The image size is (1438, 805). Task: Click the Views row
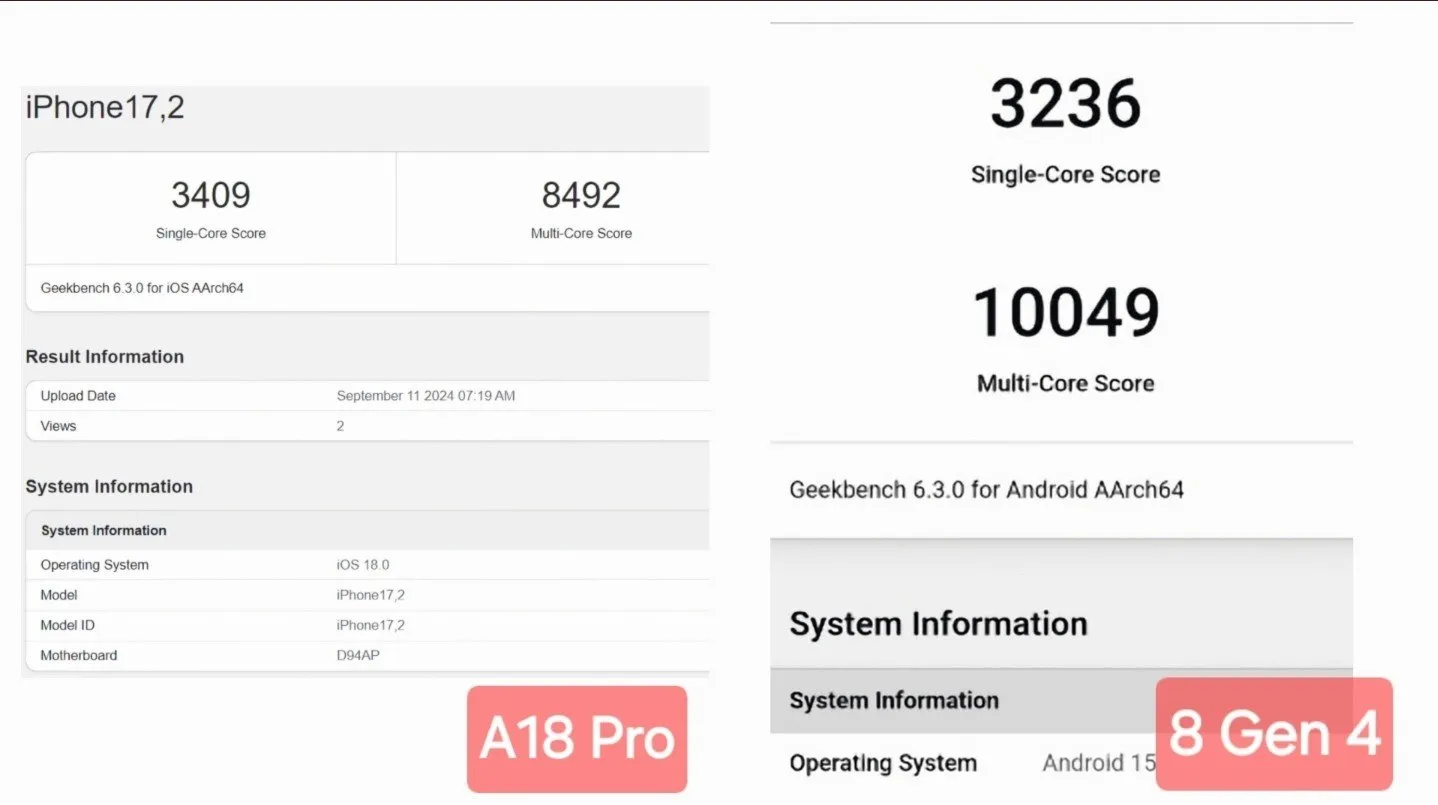point(367,426)
